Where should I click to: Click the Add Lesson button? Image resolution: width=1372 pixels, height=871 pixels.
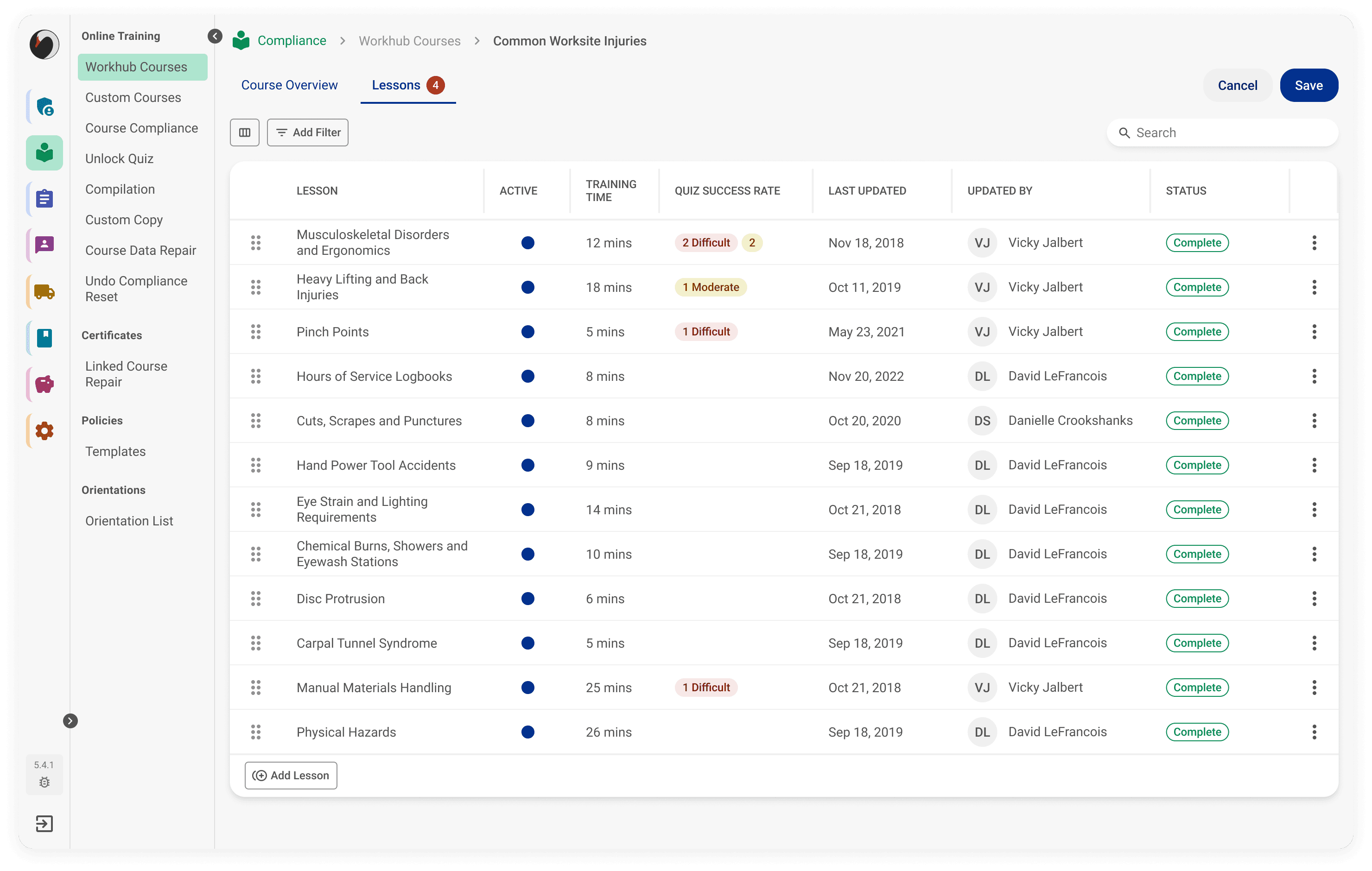291,775
